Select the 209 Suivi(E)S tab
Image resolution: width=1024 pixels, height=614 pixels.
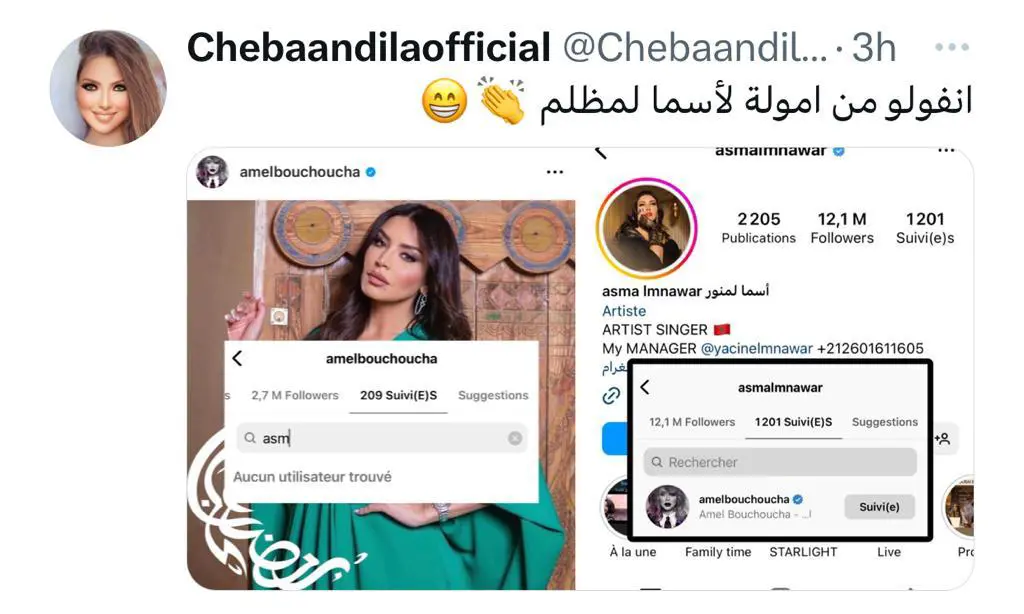[398, 395]
